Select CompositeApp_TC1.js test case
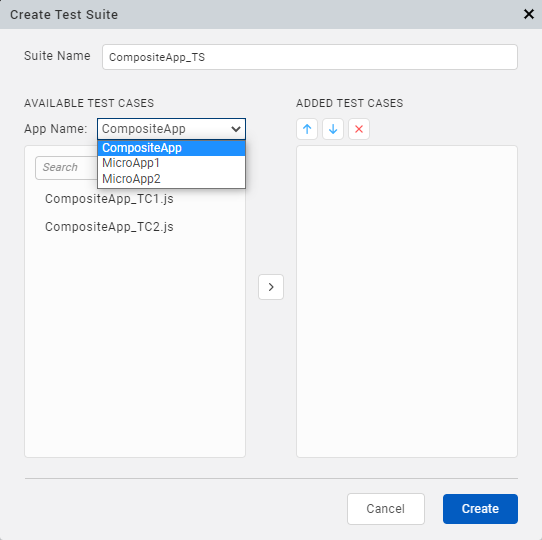 (x=109, y=199)
